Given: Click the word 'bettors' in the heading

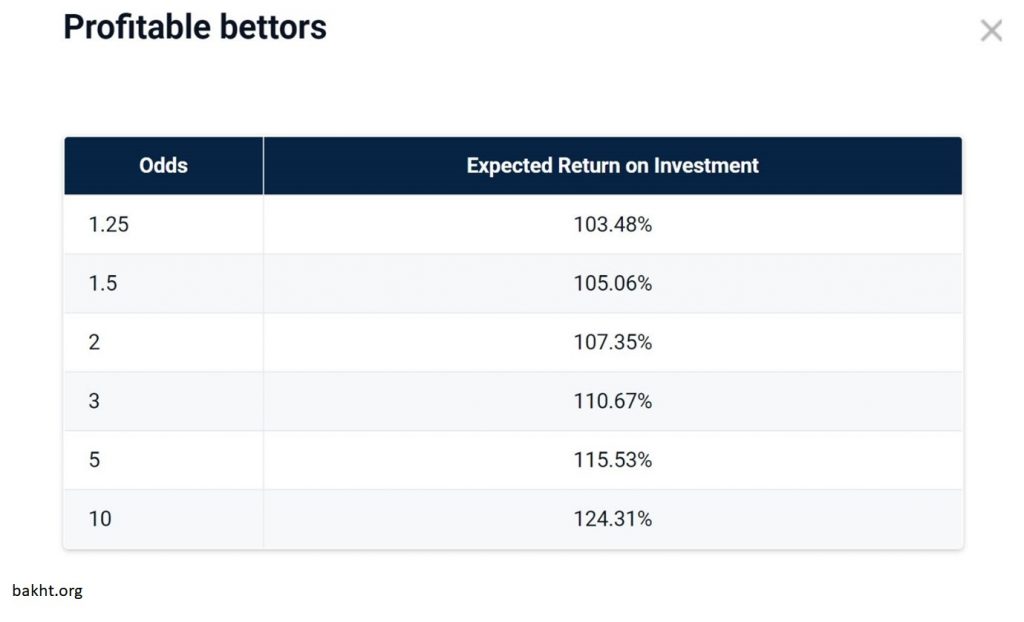Looking at the screenshot, I should (x=276, y=27).
